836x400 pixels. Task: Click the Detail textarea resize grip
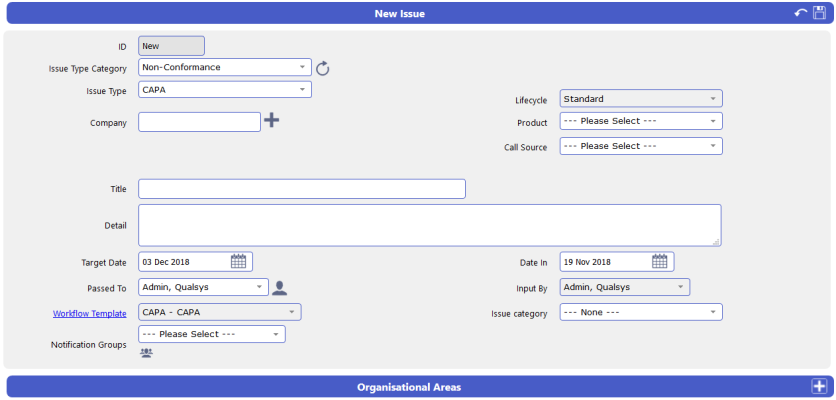click(716, 242)
